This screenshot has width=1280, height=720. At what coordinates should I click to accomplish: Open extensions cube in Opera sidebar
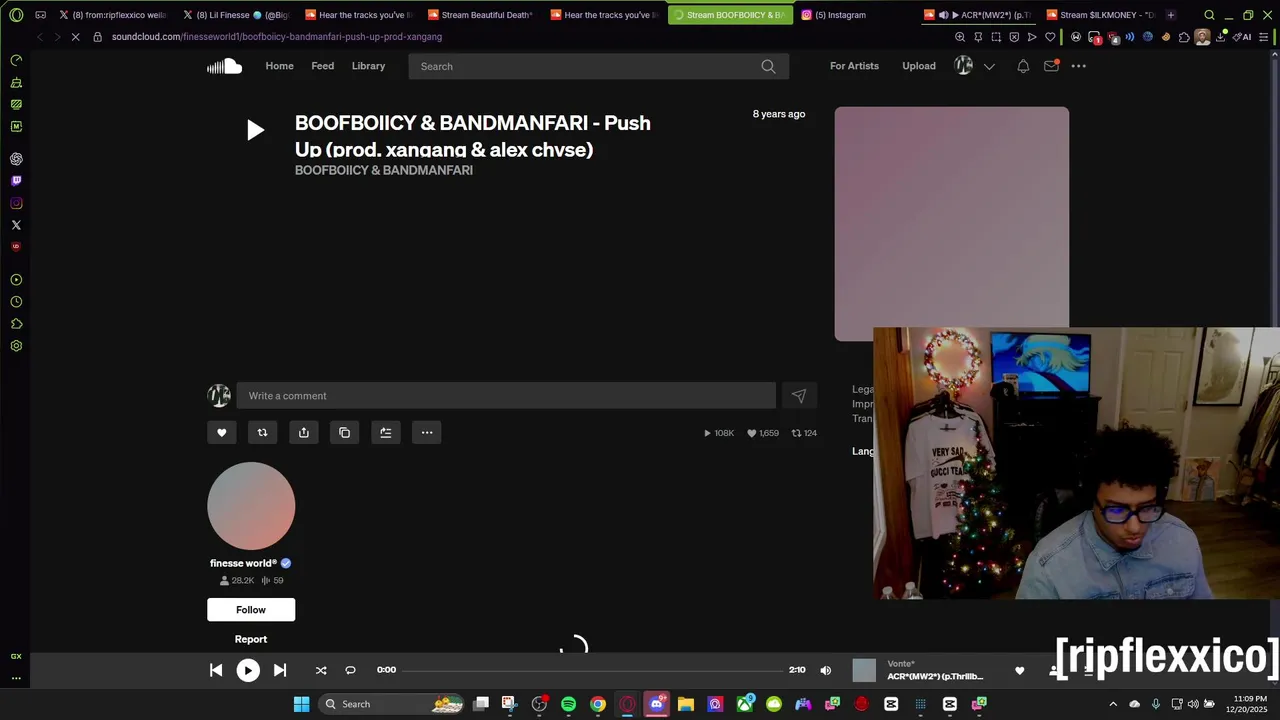[16, 324]
